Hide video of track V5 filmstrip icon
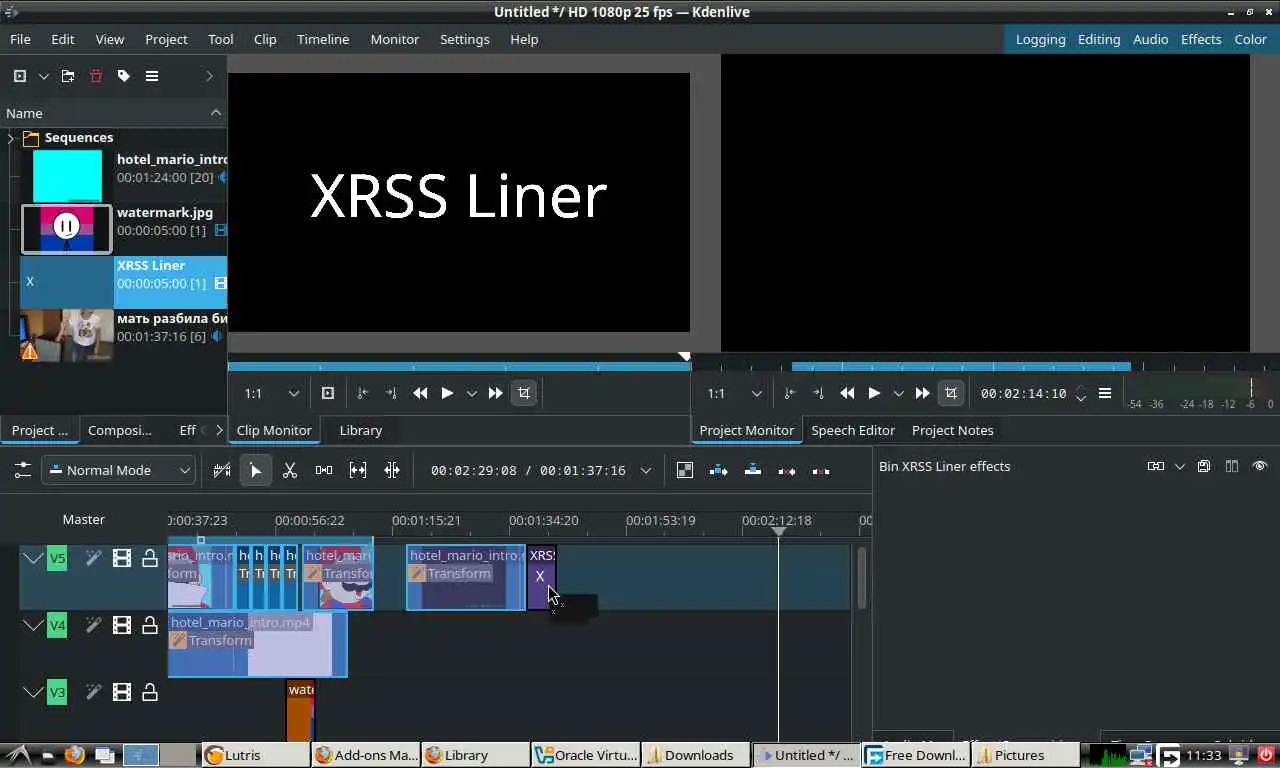Viewport: 1280px width, 768px height. pos(122,558)
